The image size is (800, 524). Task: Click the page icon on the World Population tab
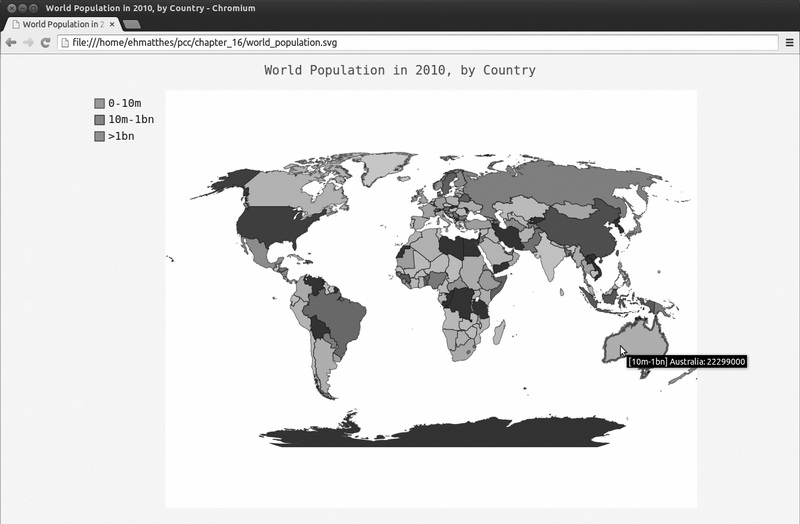click(16, 24)
